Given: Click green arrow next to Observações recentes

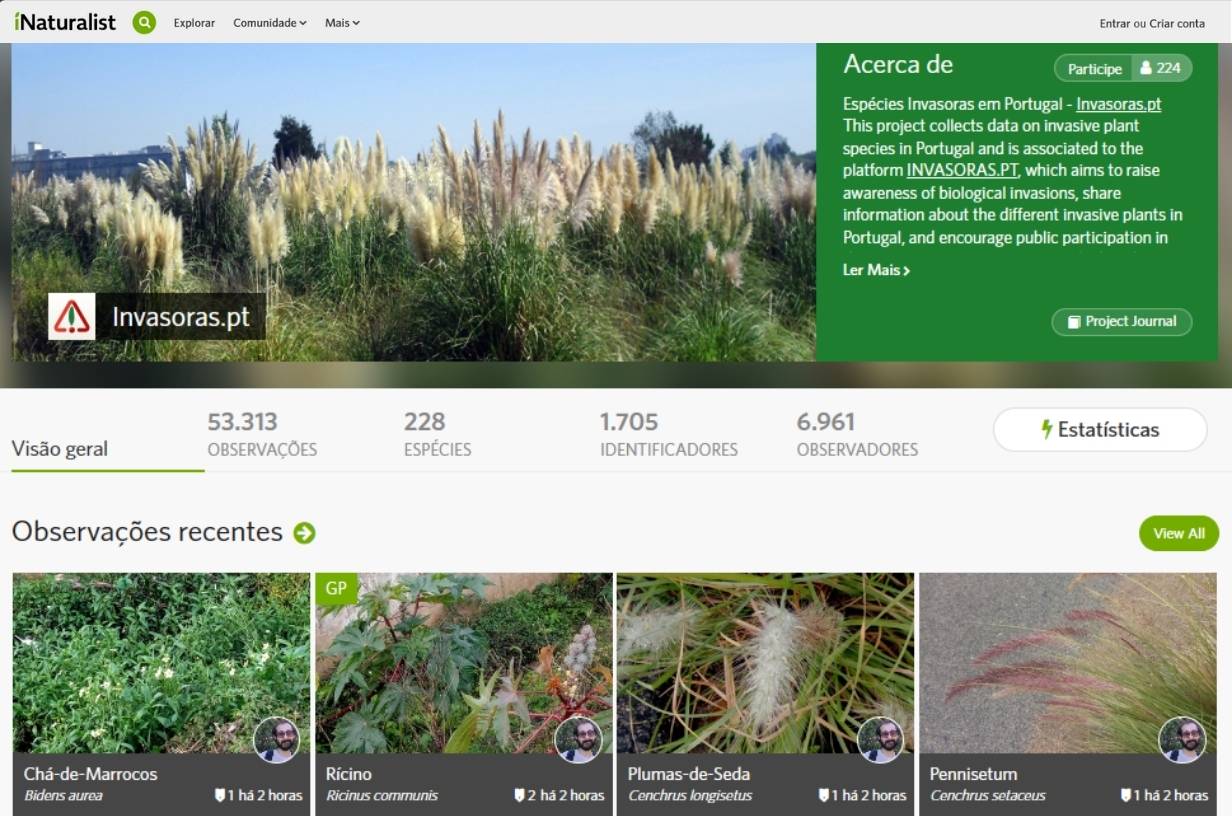Looking at the screenshot, I should pos(304,533).
